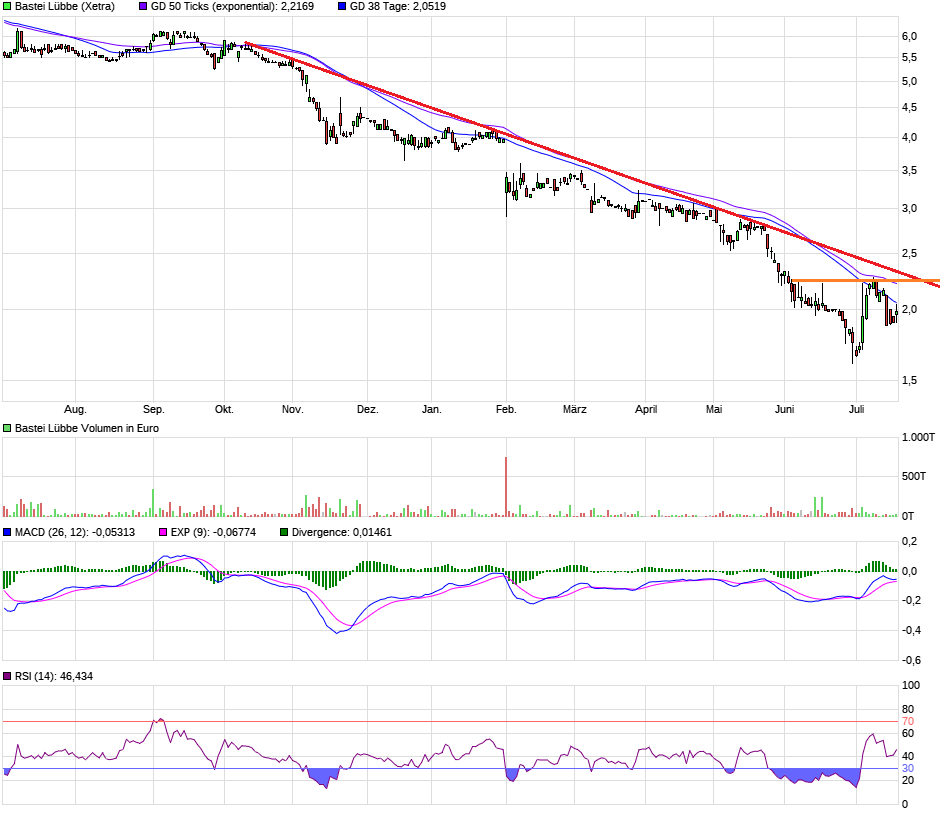Click the 'Okt.' month axis label
This screenshot has height=814, width=940.
[224, 409]
